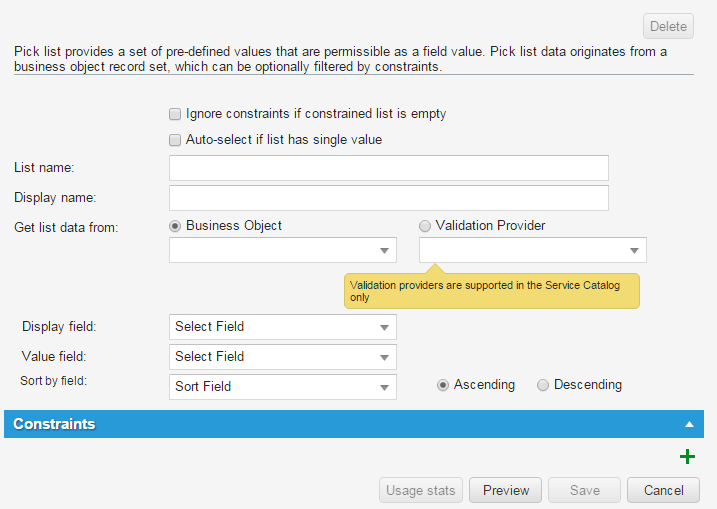Click the Display name text field
The height and width of the screenshot is (509, 717).
point(389,198)
